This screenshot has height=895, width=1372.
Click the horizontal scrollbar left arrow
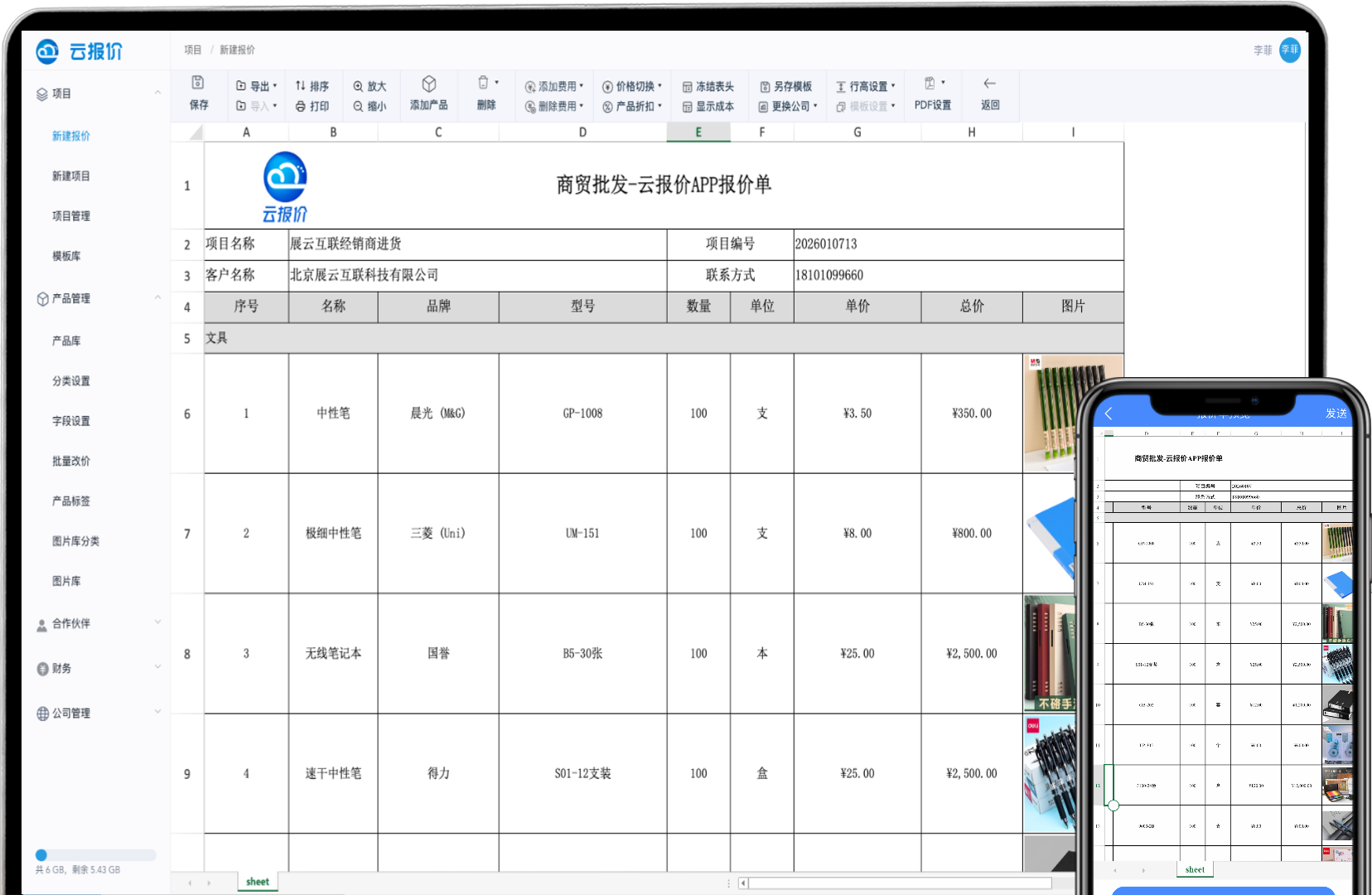point(743,883)
